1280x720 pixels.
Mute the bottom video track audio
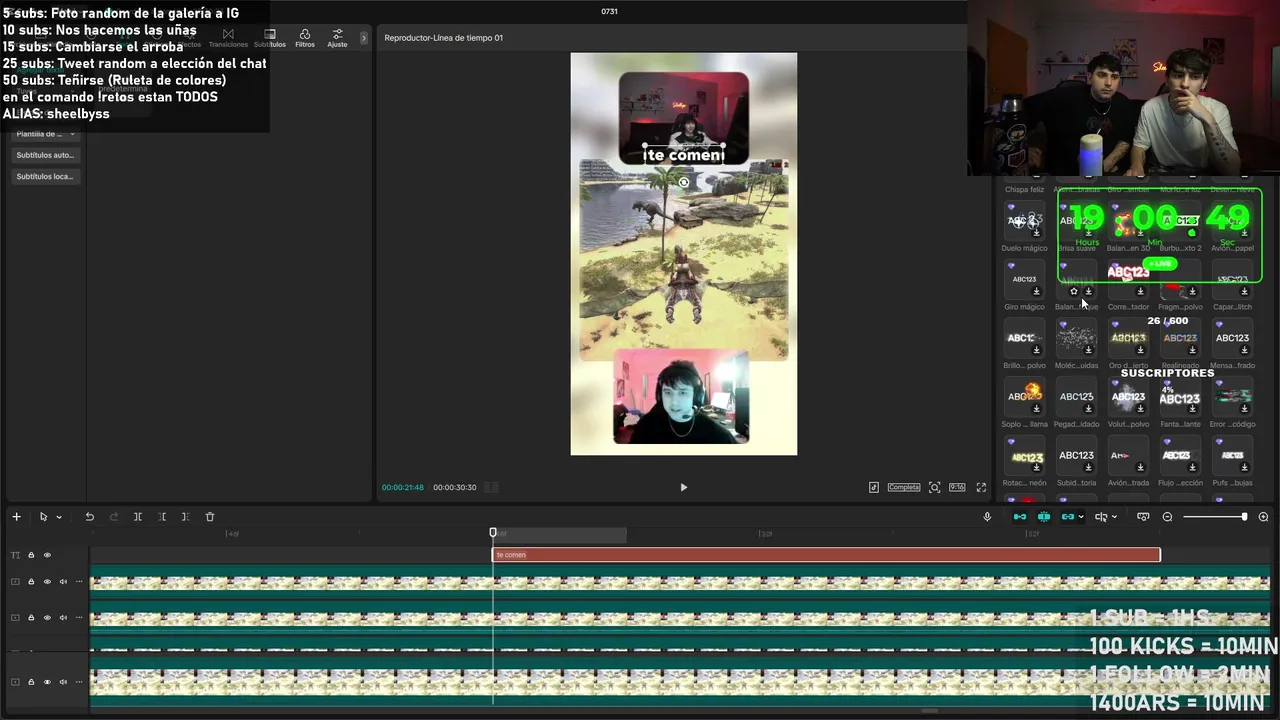coord(63,682)
